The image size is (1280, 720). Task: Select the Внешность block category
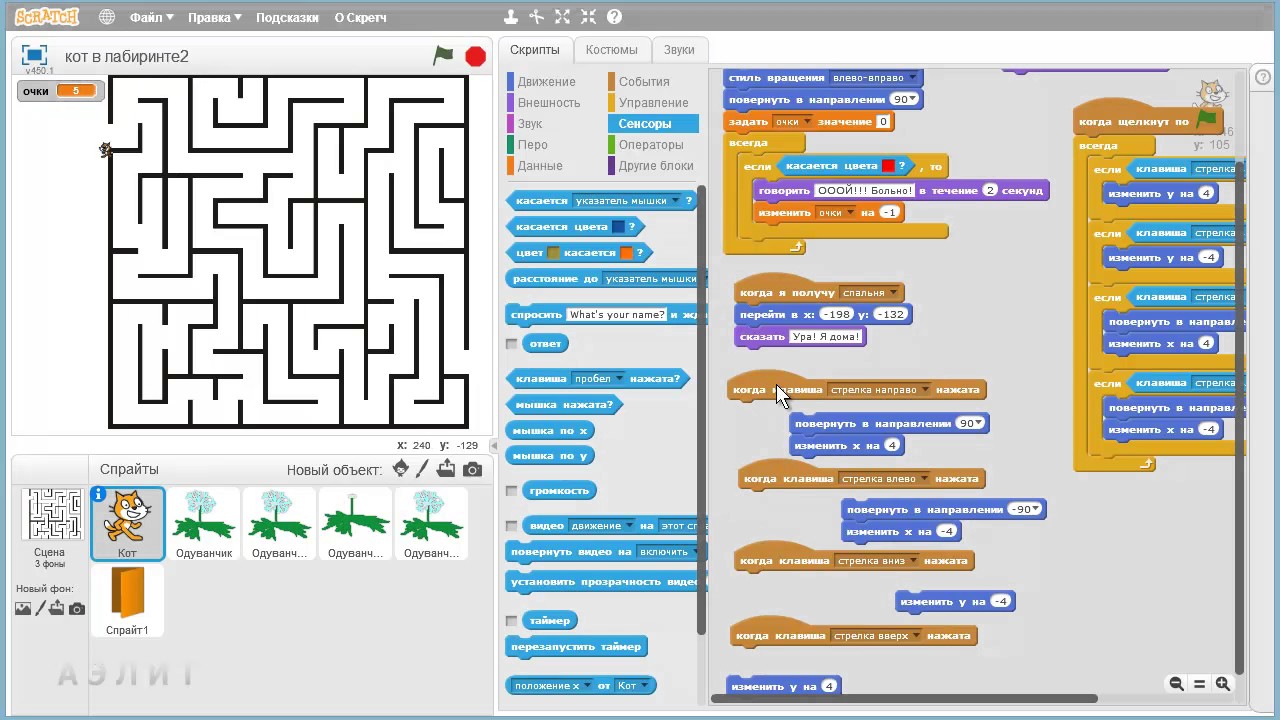pos(548,103)
